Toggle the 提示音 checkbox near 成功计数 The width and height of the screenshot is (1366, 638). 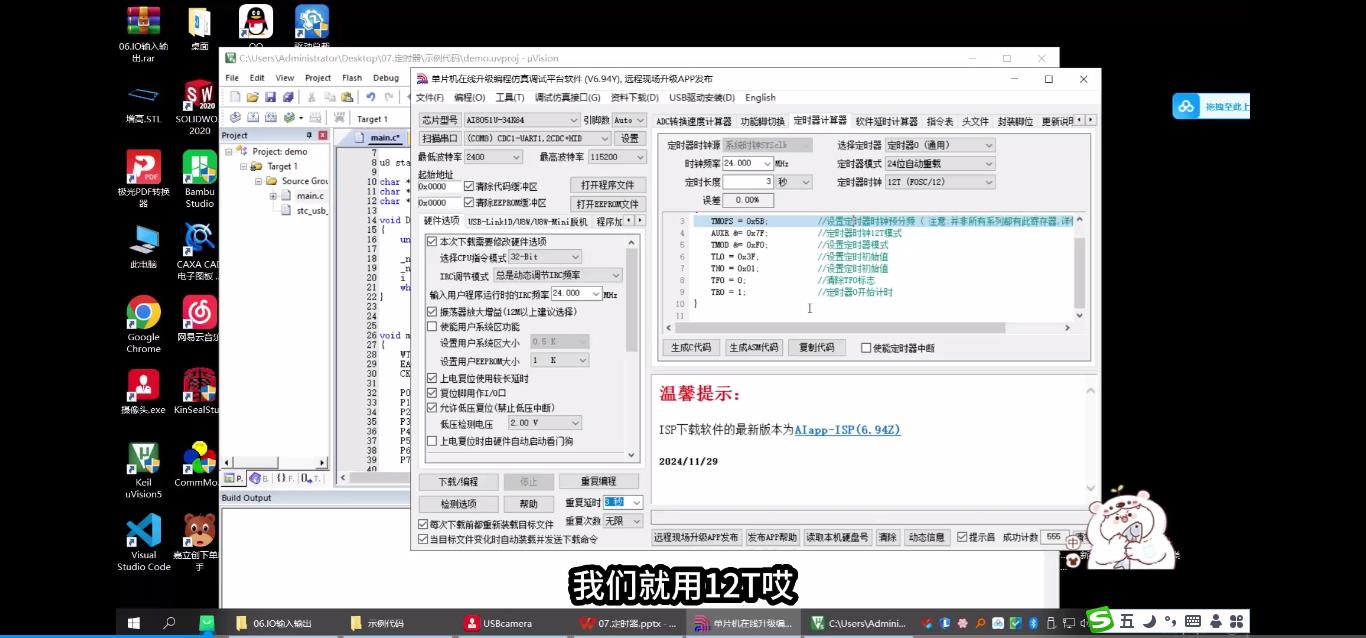point(961,536)
